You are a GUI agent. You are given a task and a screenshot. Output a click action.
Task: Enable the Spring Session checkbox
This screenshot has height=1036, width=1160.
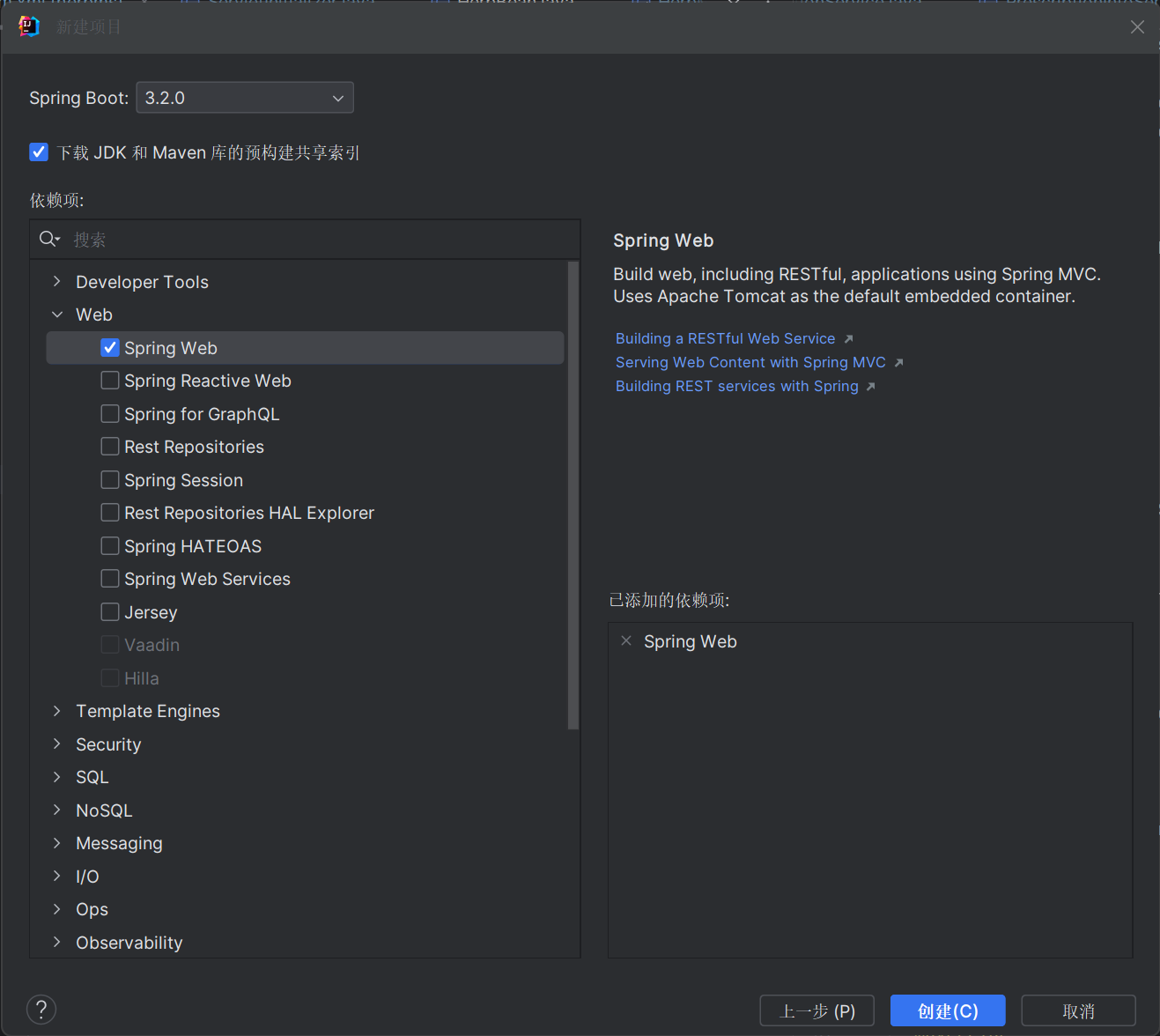point(110,480)
